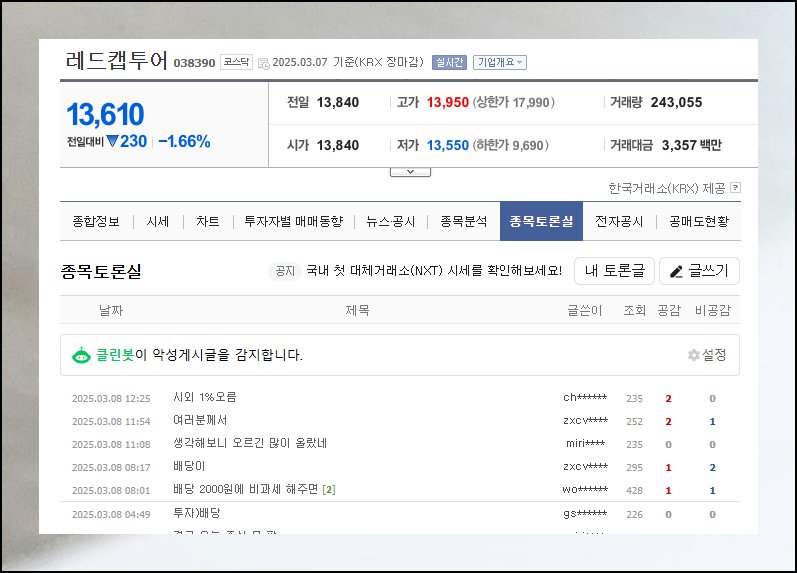Open post 생각해보니 오르긴 많이 올랐네

(250, 443)
